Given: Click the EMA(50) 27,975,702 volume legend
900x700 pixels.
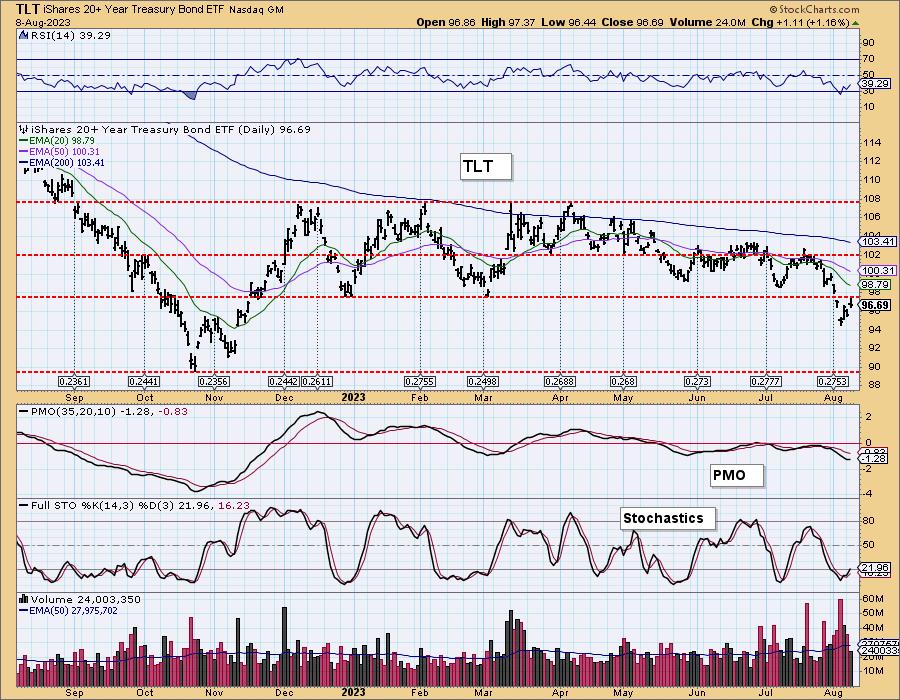Looking at the screenshot, I should (x=73, y=610).
